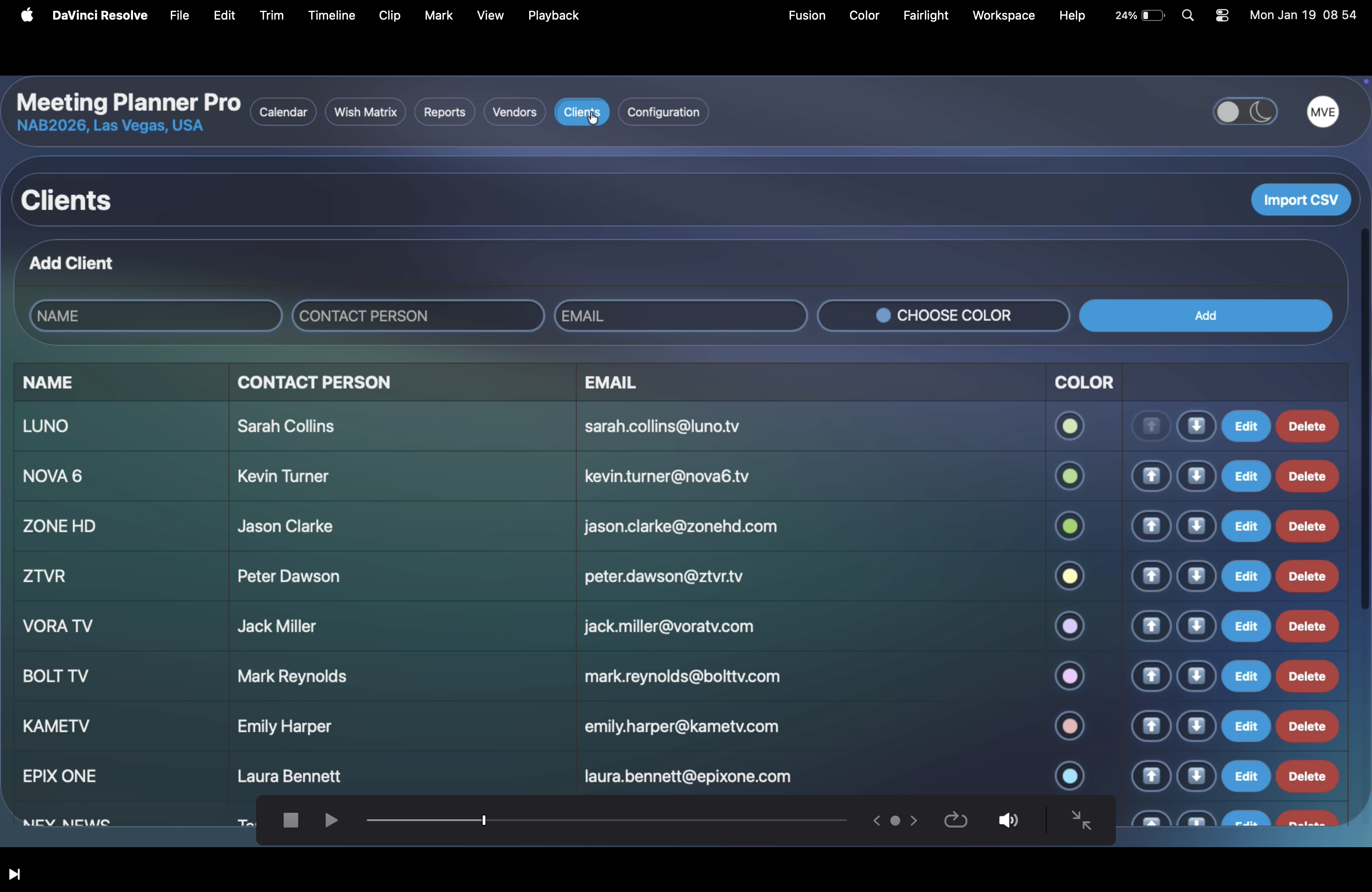
Task: Move ZONE HD row down
Action: point(1196,527)
